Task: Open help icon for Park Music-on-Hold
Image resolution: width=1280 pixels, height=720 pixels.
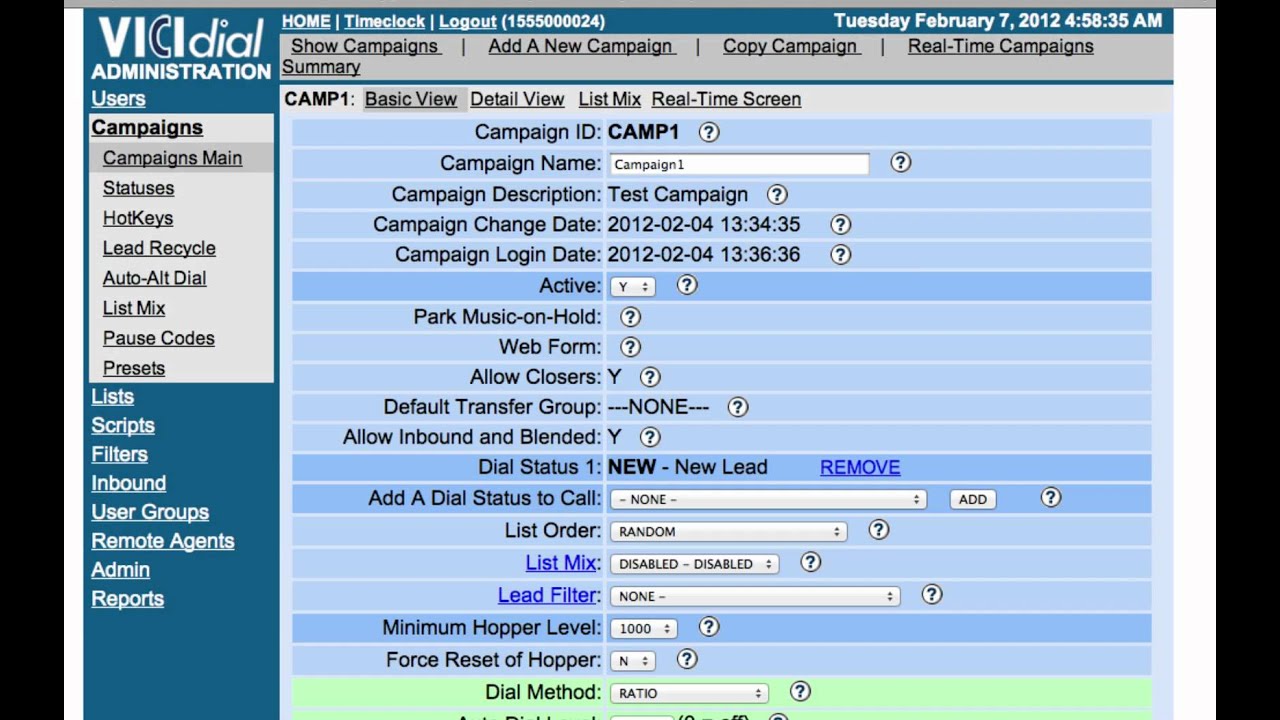Action: pos(630,317)
